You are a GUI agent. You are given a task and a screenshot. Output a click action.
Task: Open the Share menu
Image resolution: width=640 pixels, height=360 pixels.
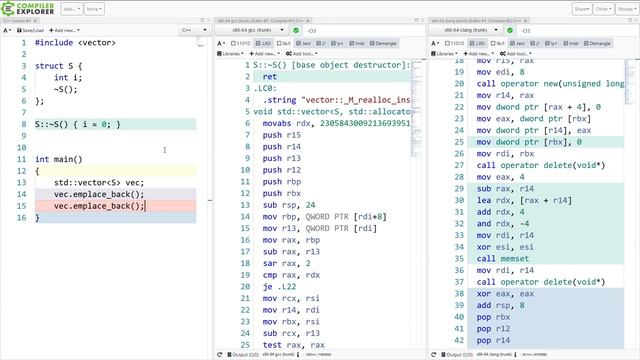tap(582, 9)
